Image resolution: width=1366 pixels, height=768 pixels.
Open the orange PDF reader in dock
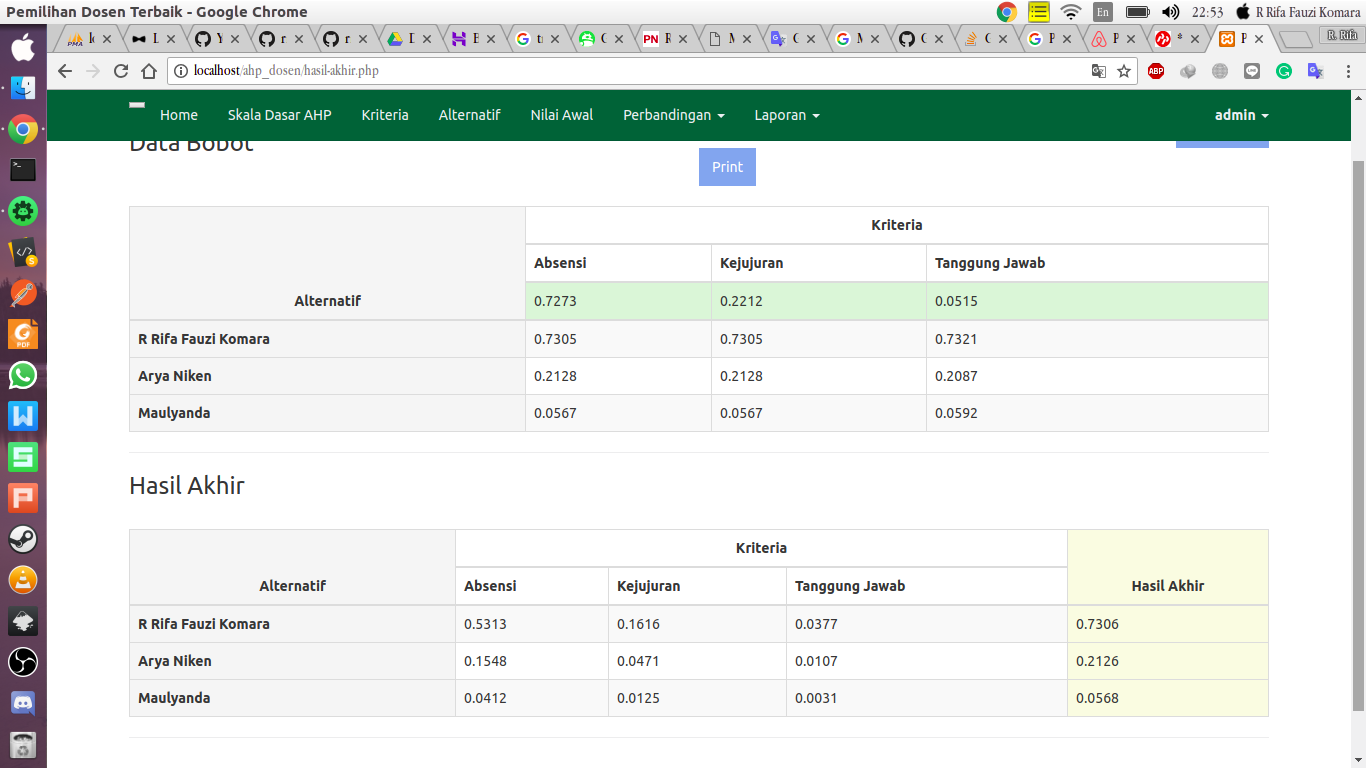click(23, 334)
